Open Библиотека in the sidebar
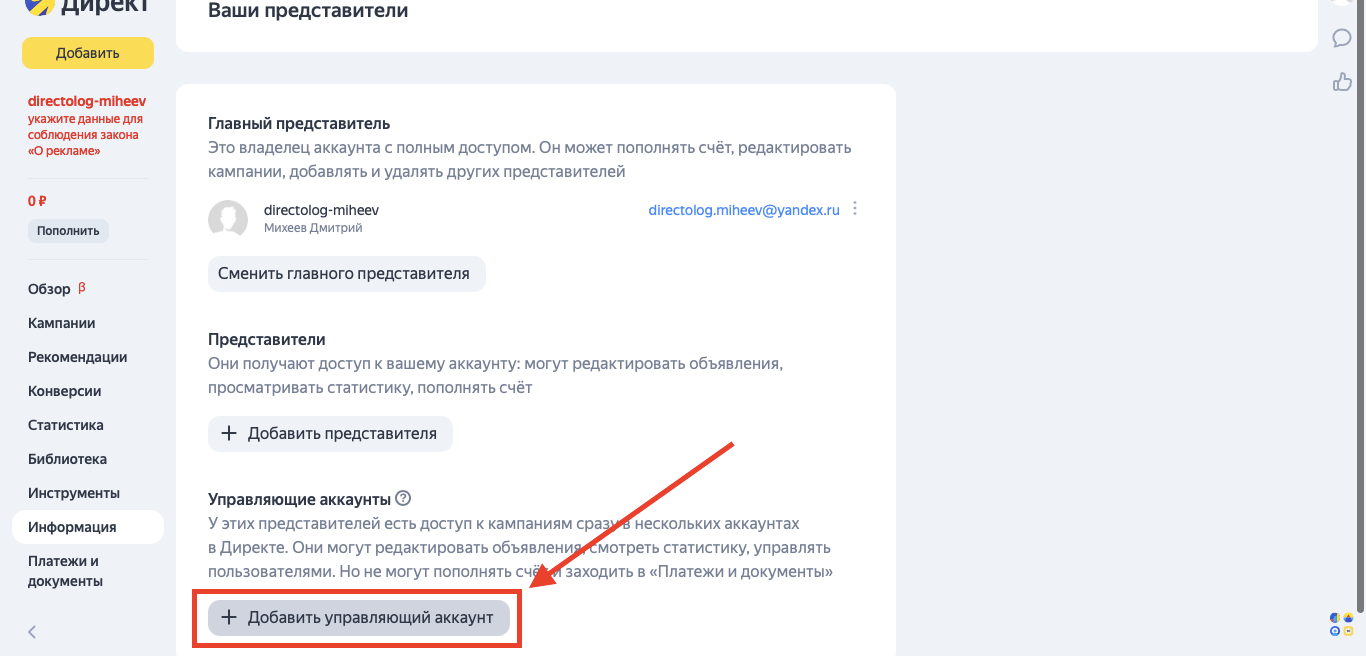Viewport: 1366px width, 656px height. [67, 459]
